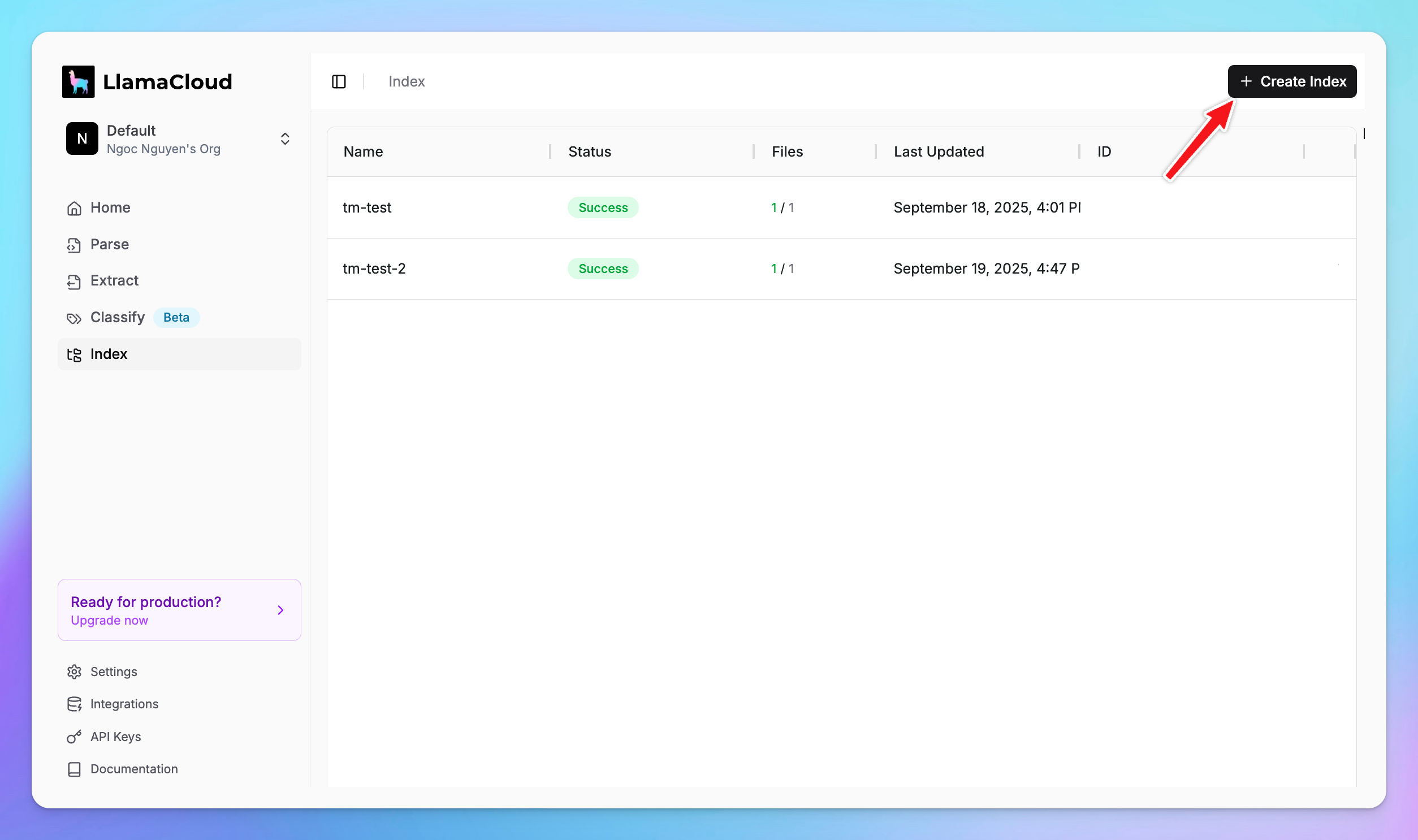The height and width of the screenshot is (840, 1418).
Task: Click the Home house icon
Action: coord(74,208)
